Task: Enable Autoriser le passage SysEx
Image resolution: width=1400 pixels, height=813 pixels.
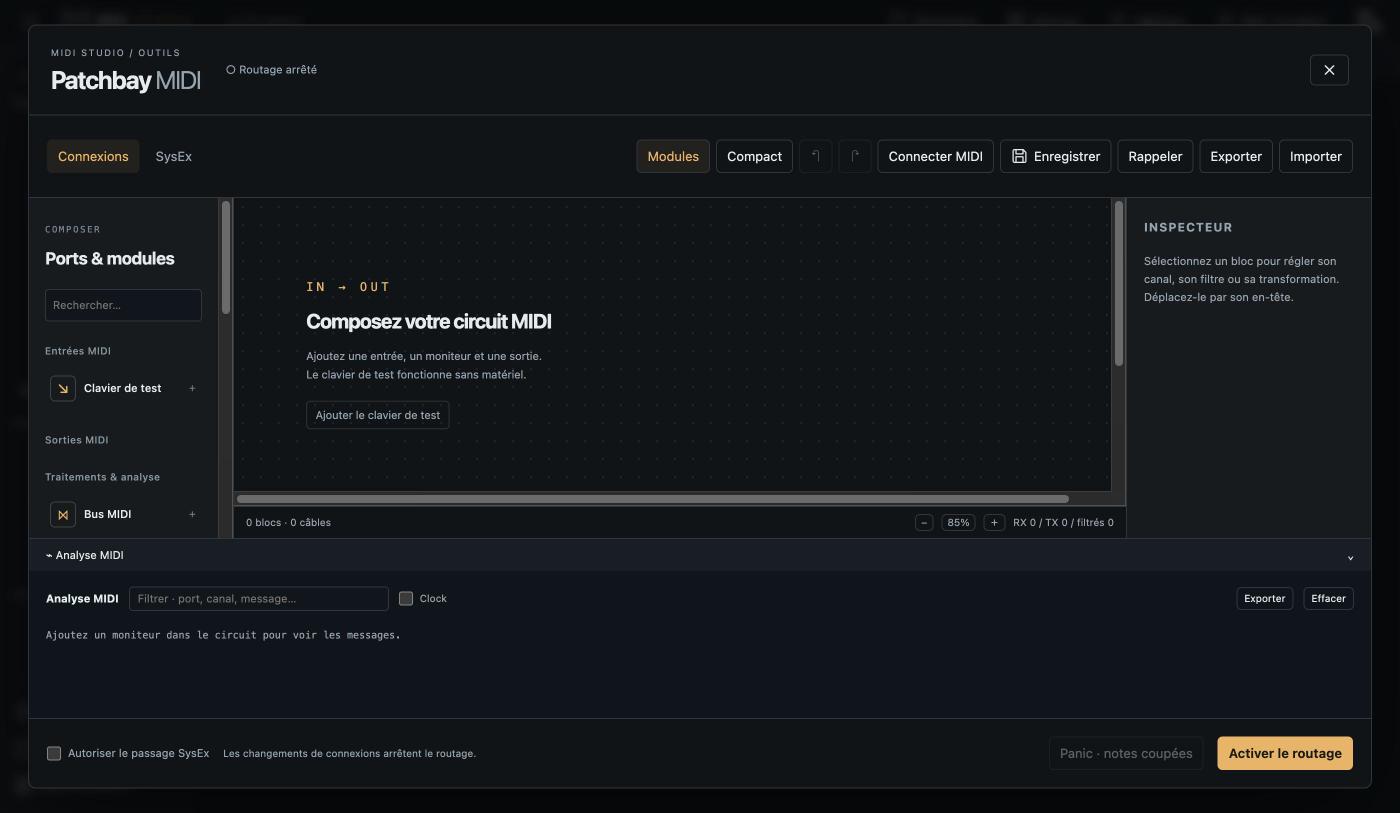Action: 54,753
